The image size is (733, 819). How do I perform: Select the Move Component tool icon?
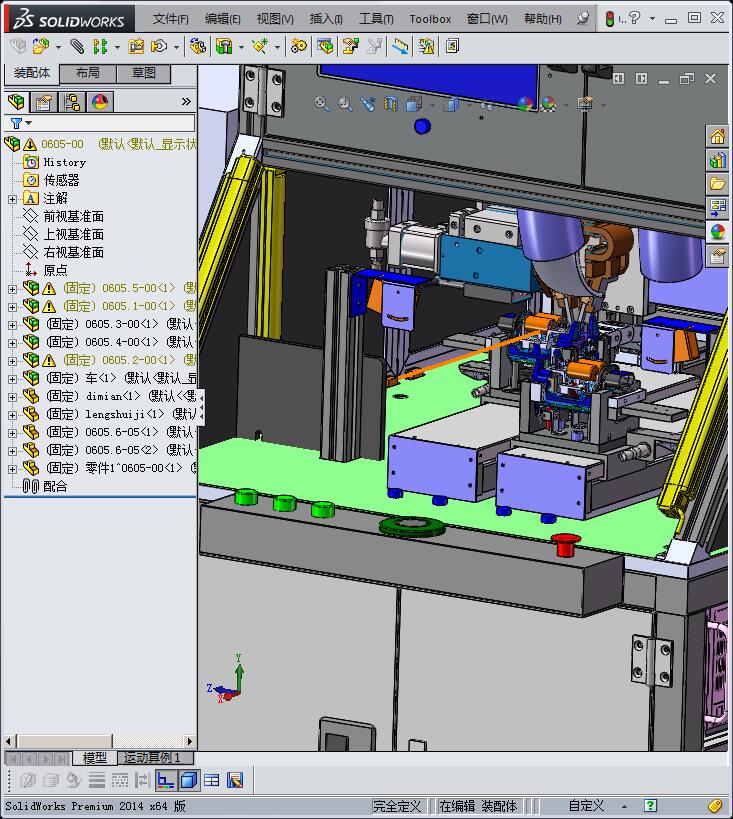tap(159, 46)
